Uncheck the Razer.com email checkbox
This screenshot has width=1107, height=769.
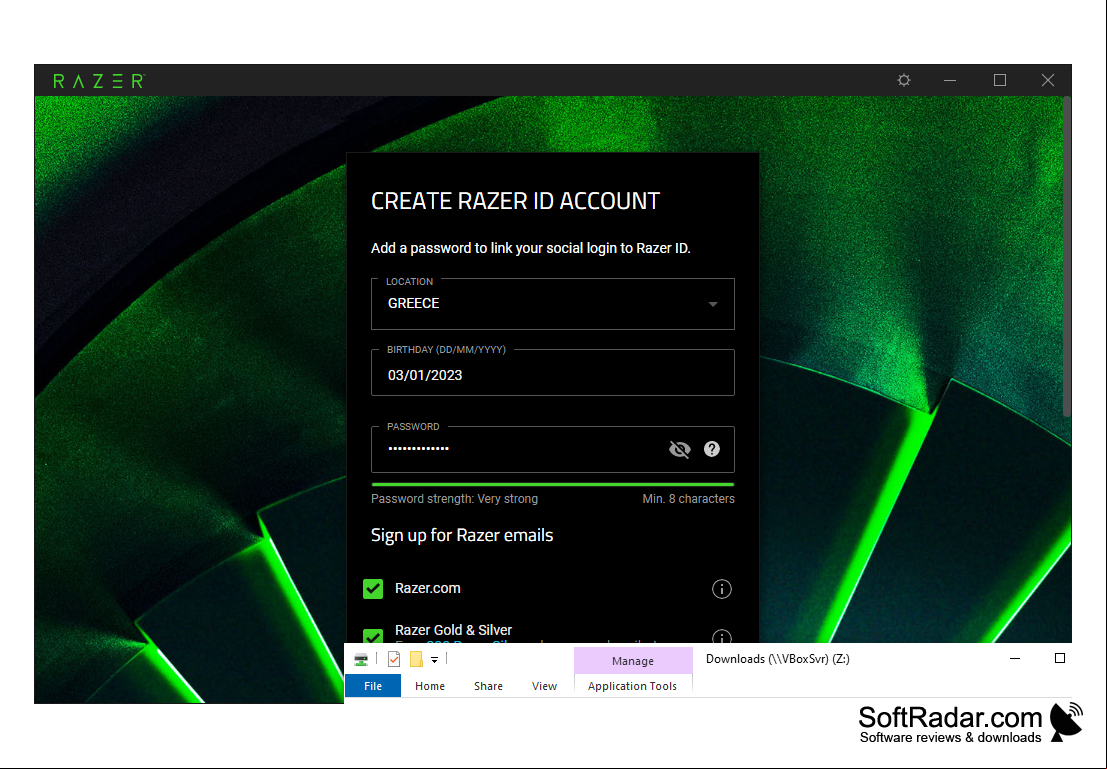[373, 589]
